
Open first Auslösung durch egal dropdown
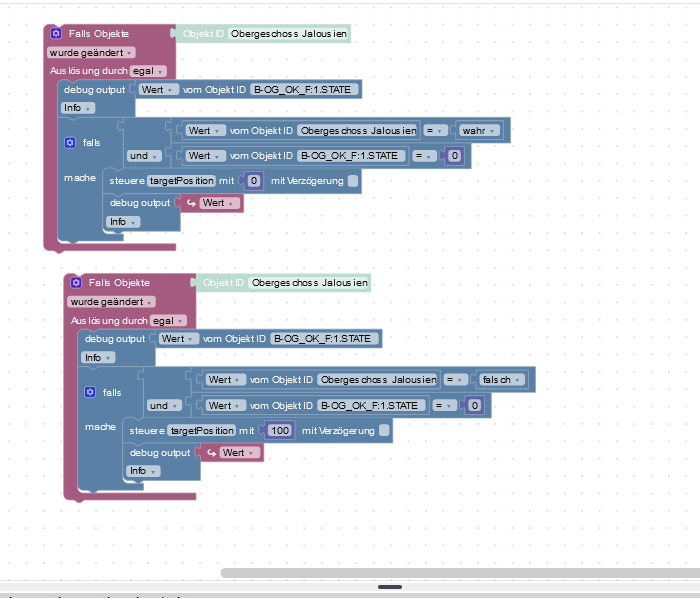pos(148,71)
